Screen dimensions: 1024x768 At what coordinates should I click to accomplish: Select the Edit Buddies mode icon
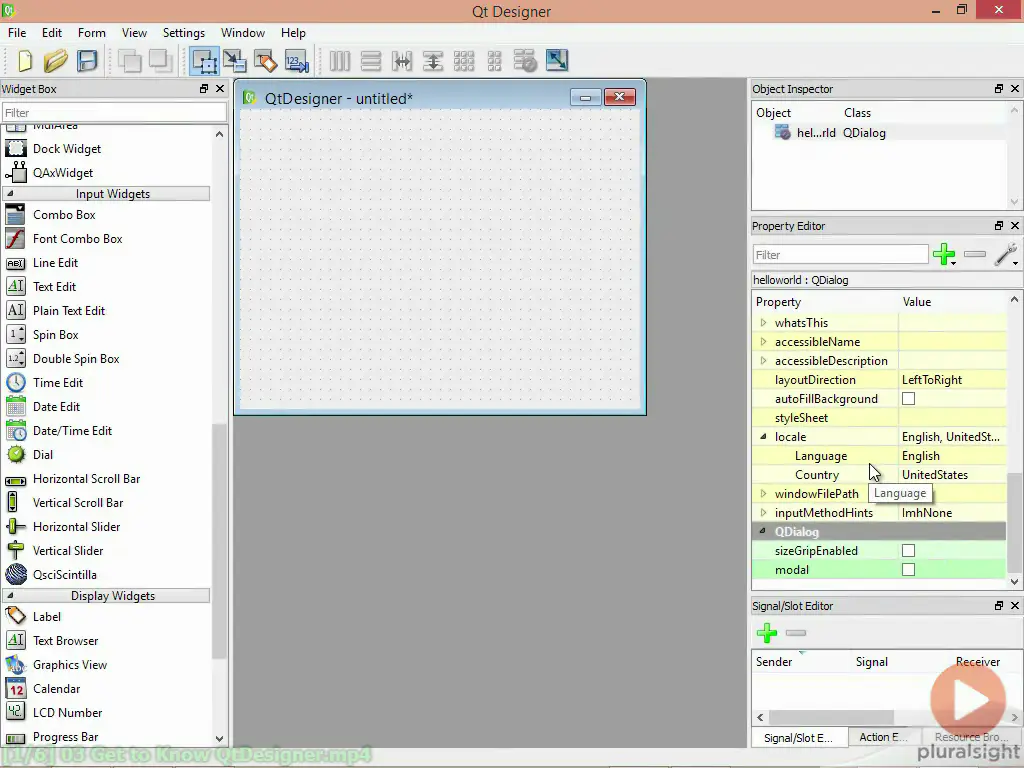(x=265, y=61)
